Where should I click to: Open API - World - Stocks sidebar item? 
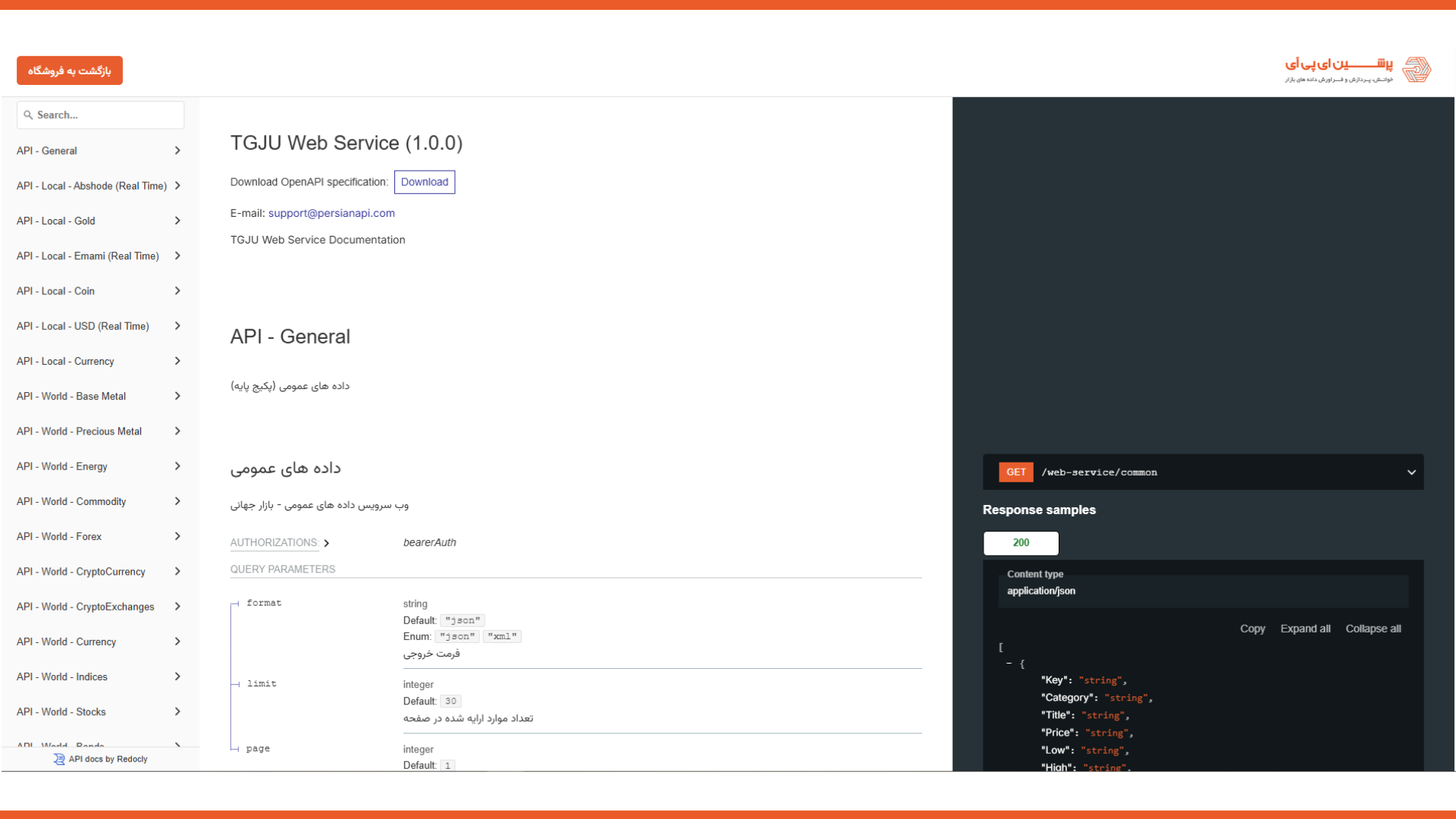coord(61,711)
